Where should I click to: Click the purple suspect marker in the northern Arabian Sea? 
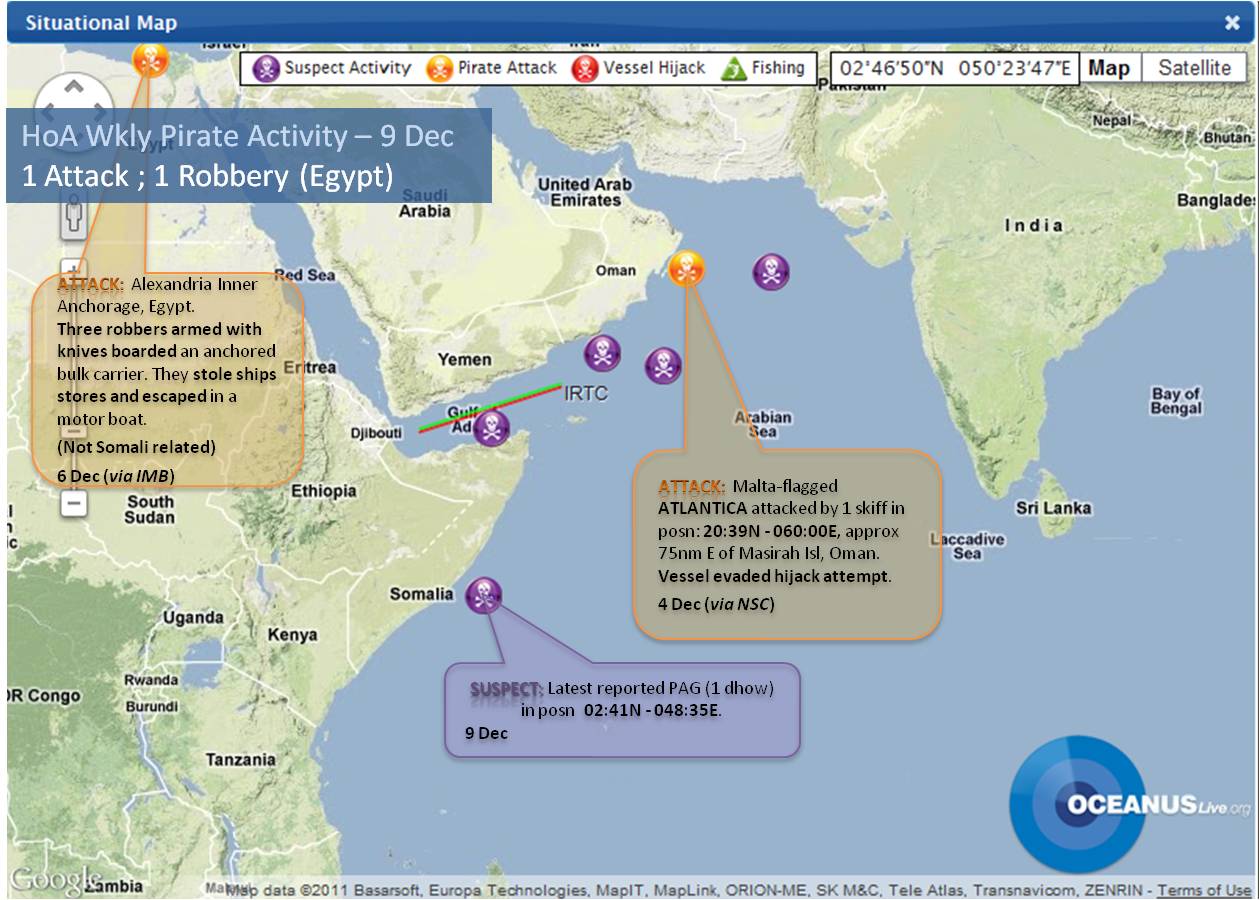click(x=771, y=271)
